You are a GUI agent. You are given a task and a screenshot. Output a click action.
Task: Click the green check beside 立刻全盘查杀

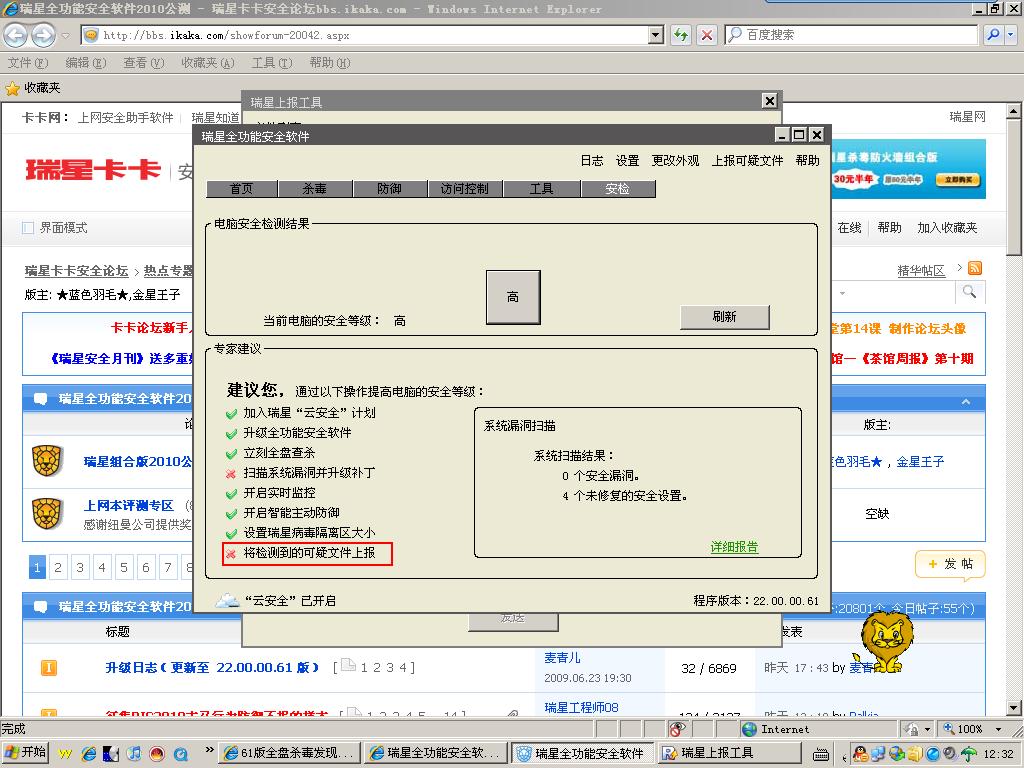pos(231,453)
